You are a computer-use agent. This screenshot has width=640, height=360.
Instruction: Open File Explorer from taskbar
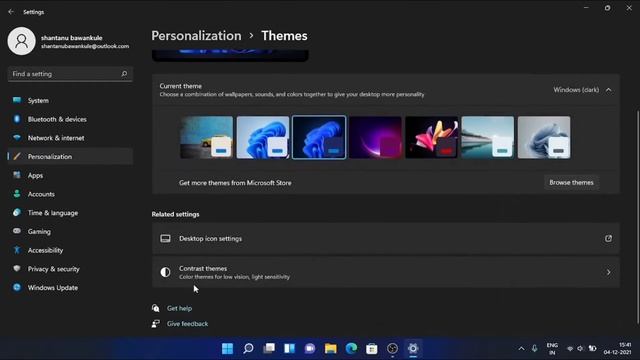pos(331,348)
